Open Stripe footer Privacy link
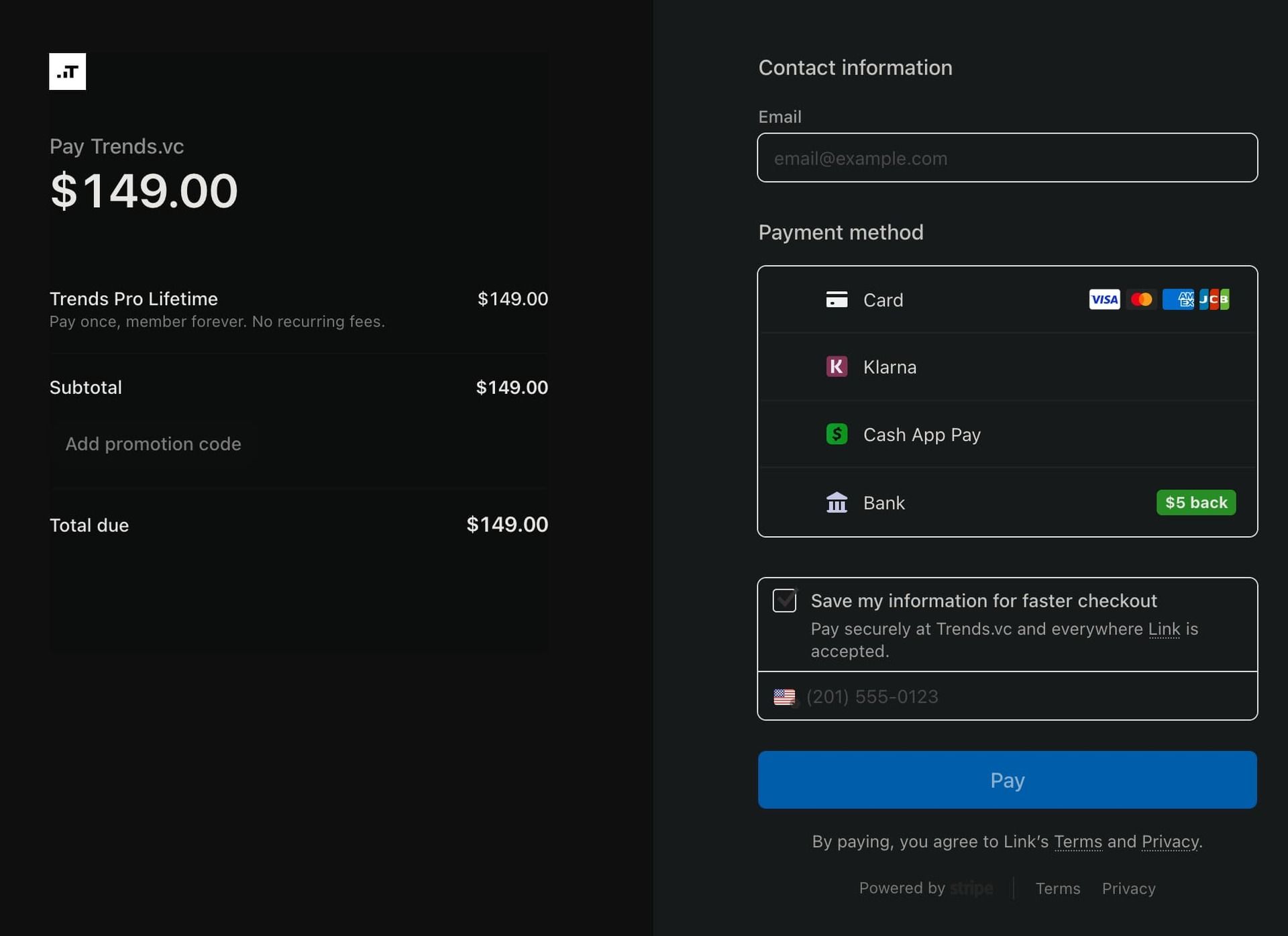The image size is (1288, 936). pyautogui.click(x=1128, y=888)
